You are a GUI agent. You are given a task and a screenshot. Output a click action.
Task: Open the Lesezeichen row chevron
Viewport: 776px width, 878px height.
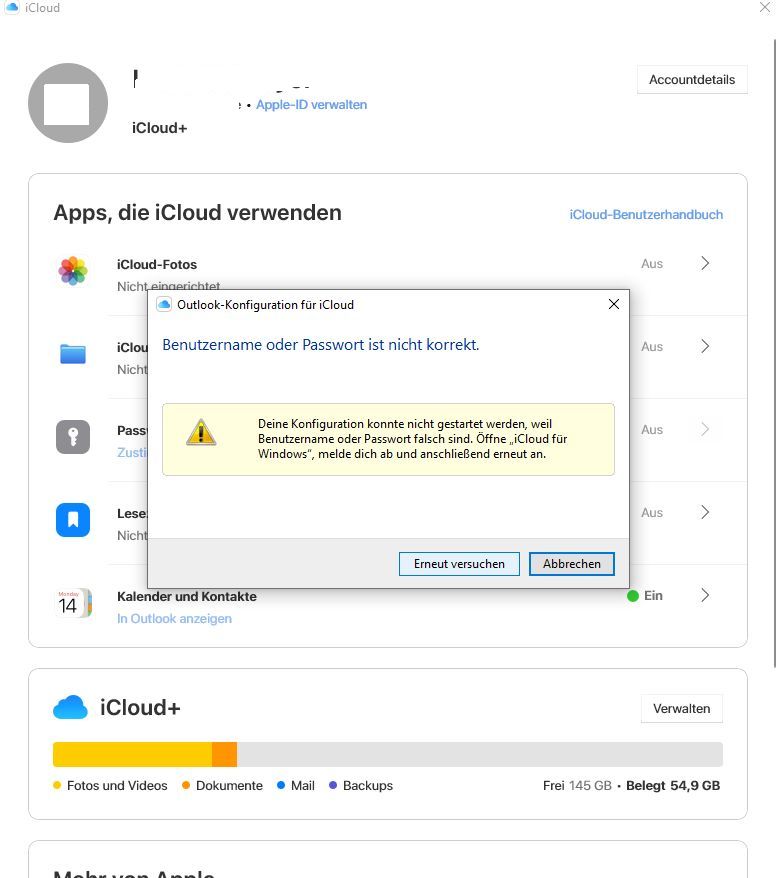click(x=705, y=512)
